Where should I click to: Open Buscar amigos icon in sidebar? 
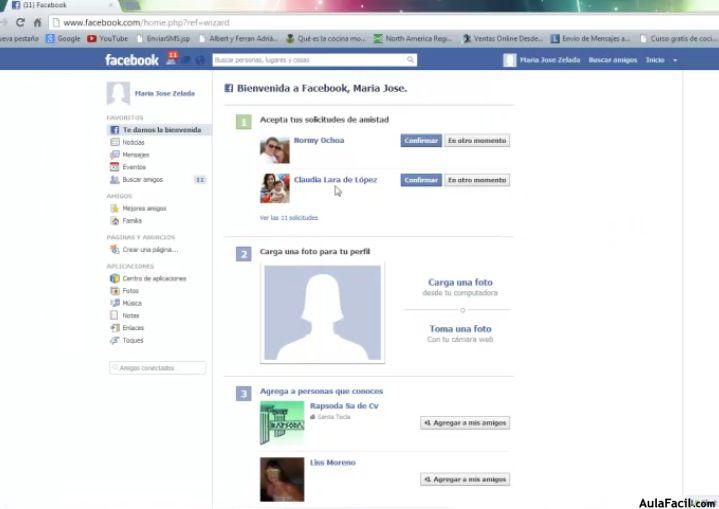(x=115, y=179)
